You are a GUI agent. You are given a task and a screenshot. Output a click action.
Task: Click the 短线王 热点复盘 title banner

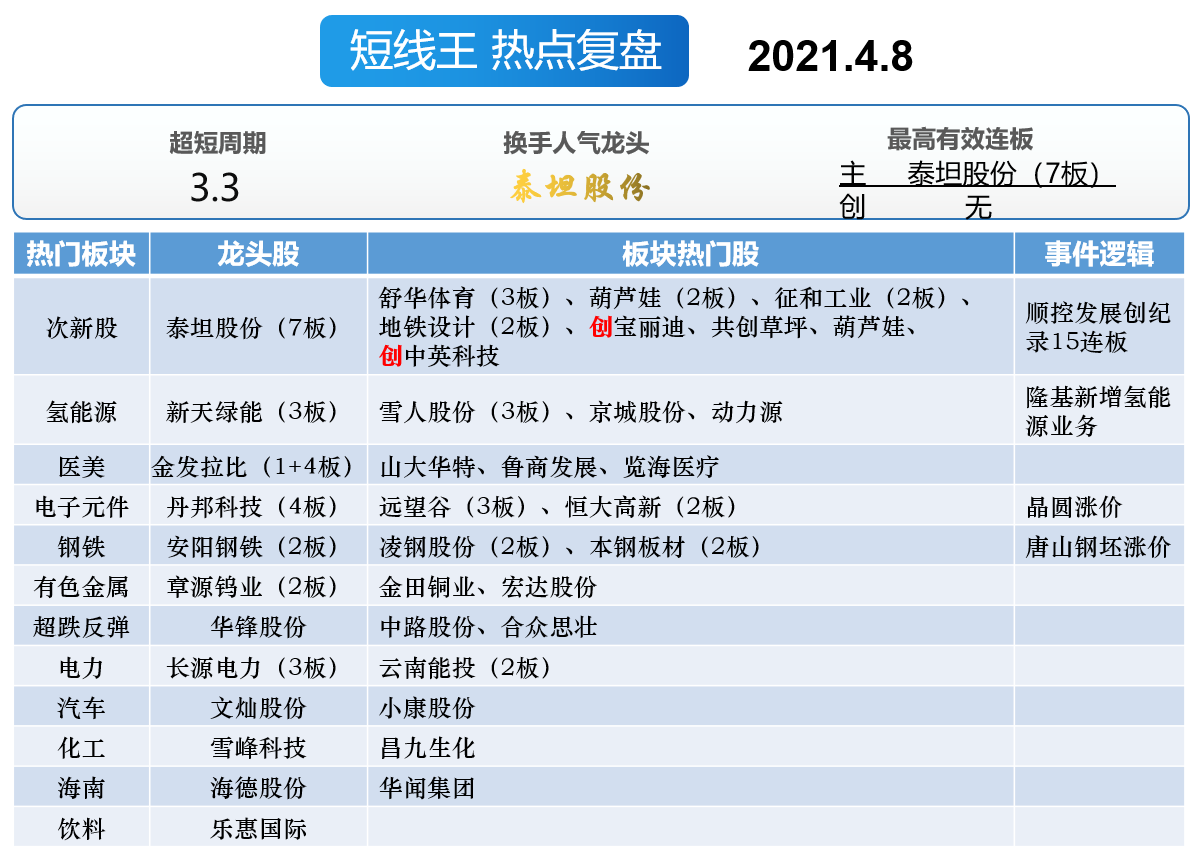pyautogui.click(x=504, y=50)
